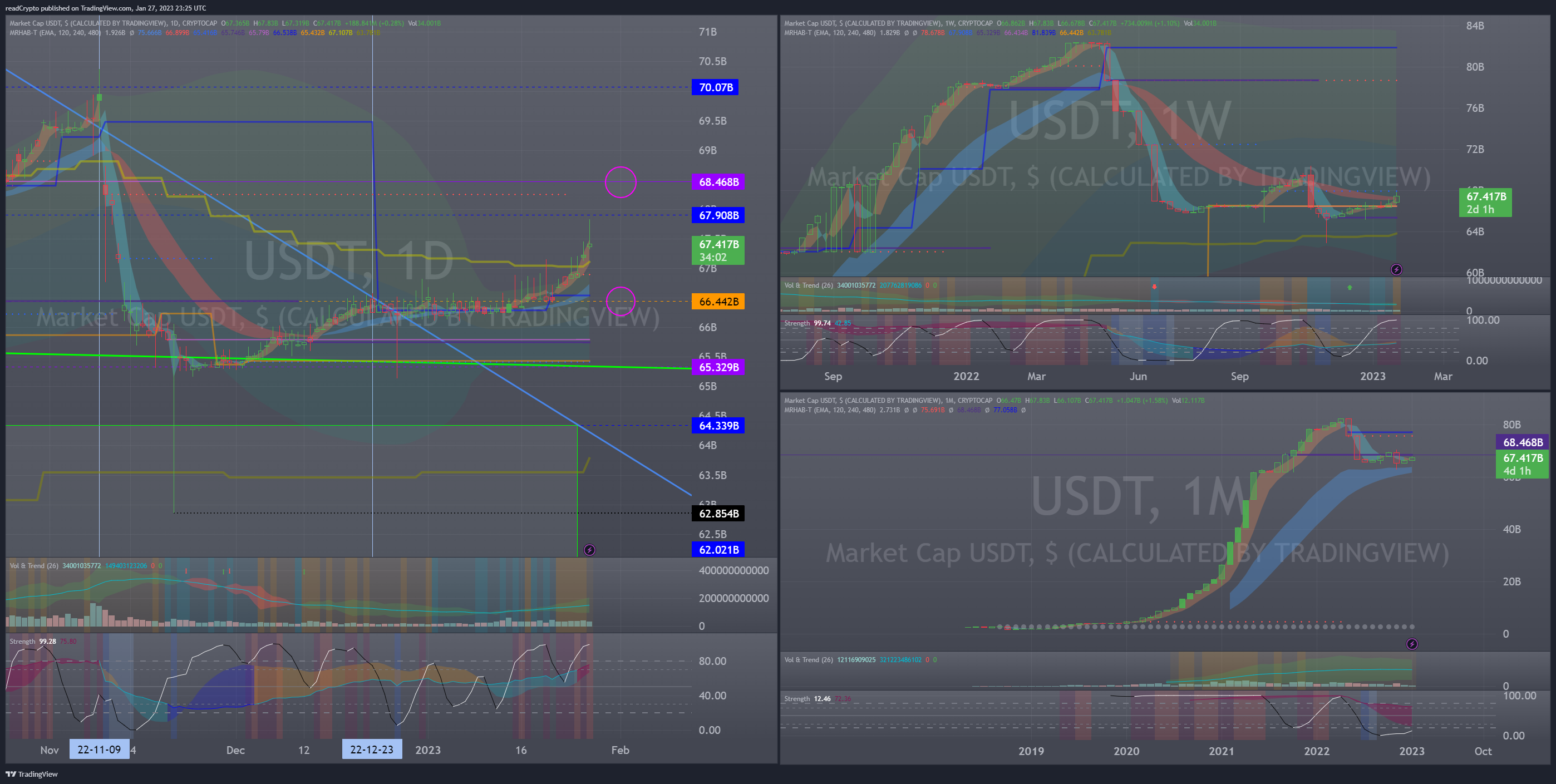Click the 20B tick on the monthly price axis
This screenshot has width=1556, height=784.
point(1512,581)
